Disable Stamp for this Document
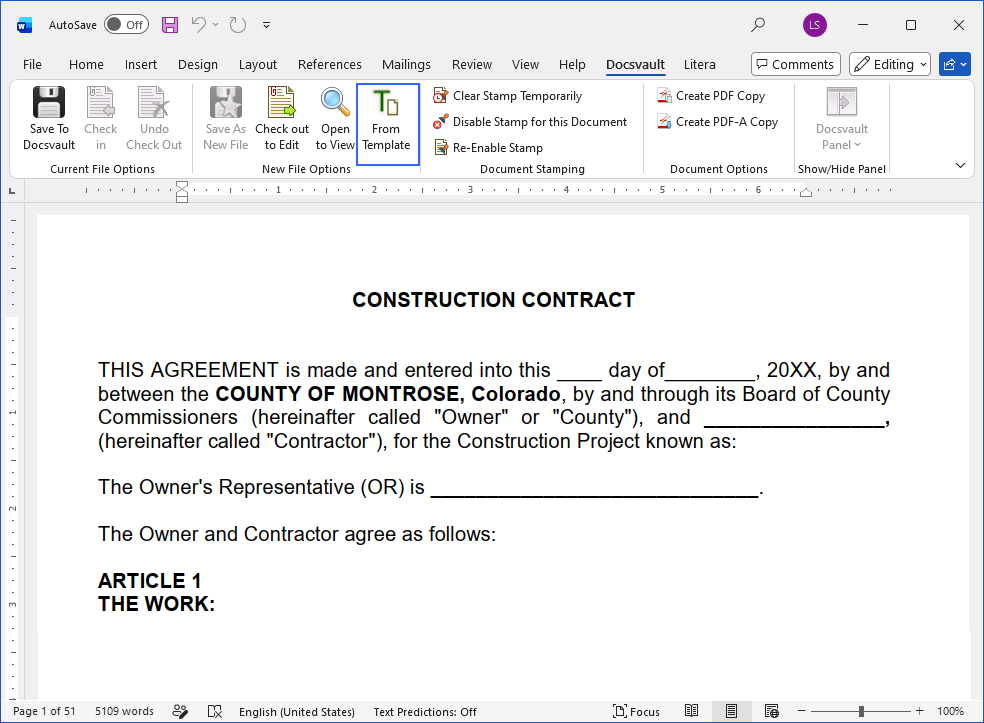Viewport: 984px width, 723px height. (530, 122)
